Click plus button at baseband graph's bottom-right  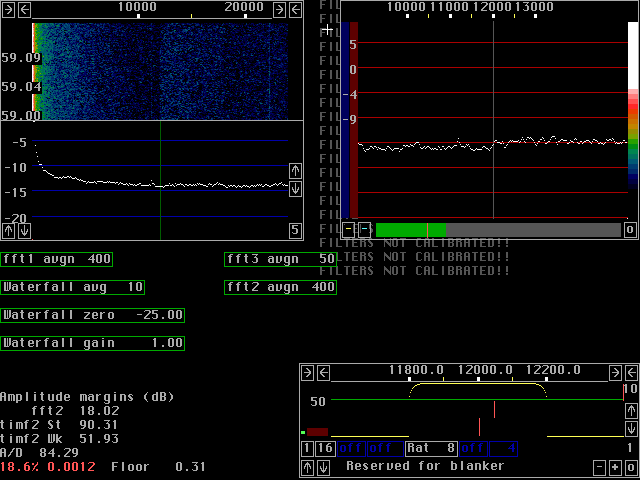coord(615,467)
